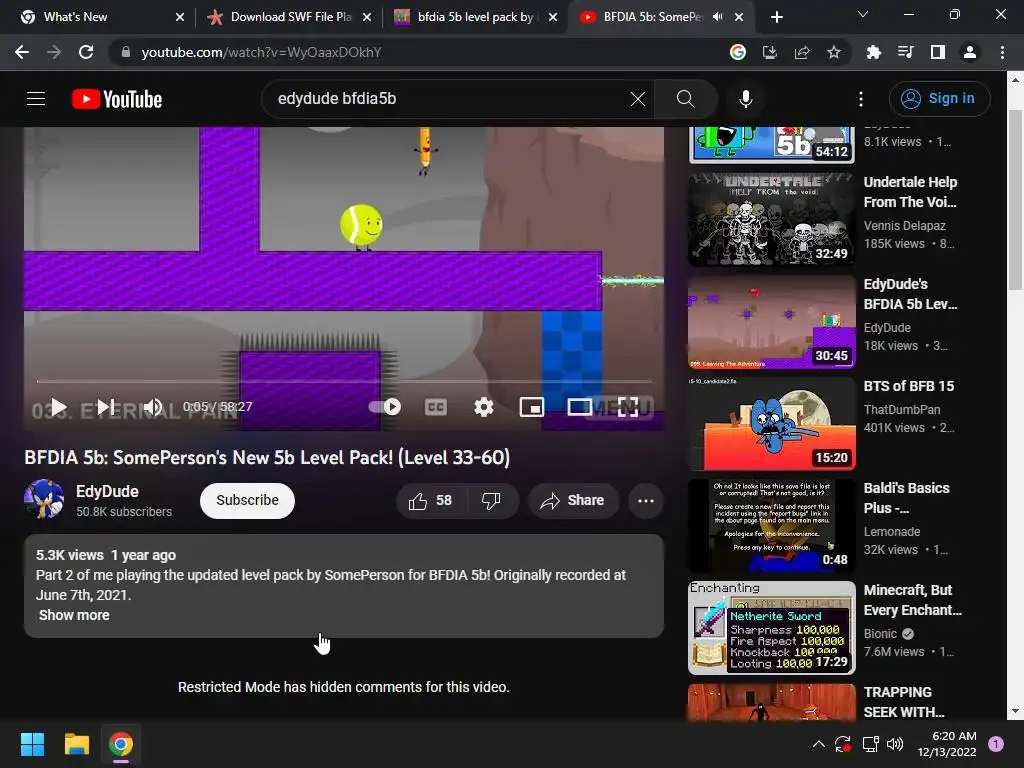Go back to previous page
1024x768 pixels.
pyautogui.click(x=22, y=52)
